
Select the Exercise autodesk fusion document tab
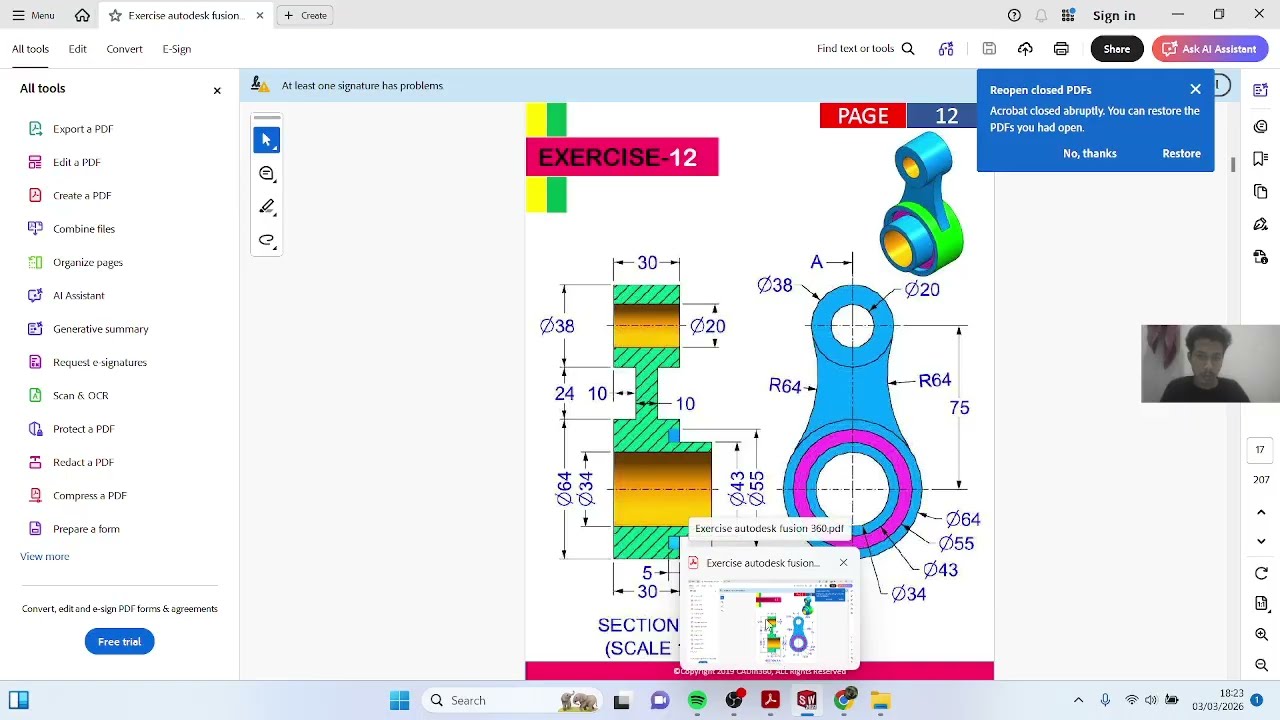click(x=185, y=15)
